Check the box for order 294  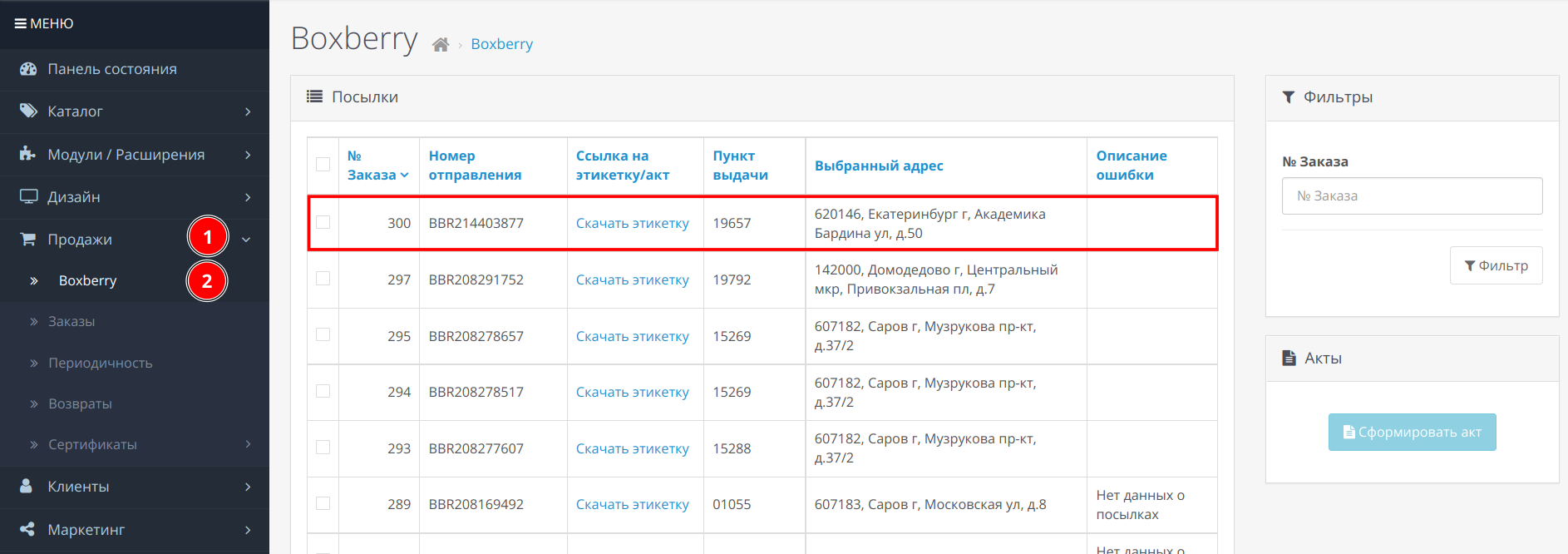323,391
